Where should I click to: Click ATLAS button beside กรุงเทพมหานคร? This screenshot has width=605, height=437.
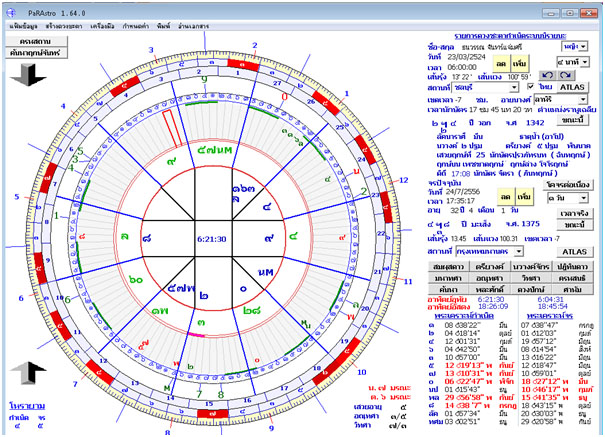click(575, 251)
